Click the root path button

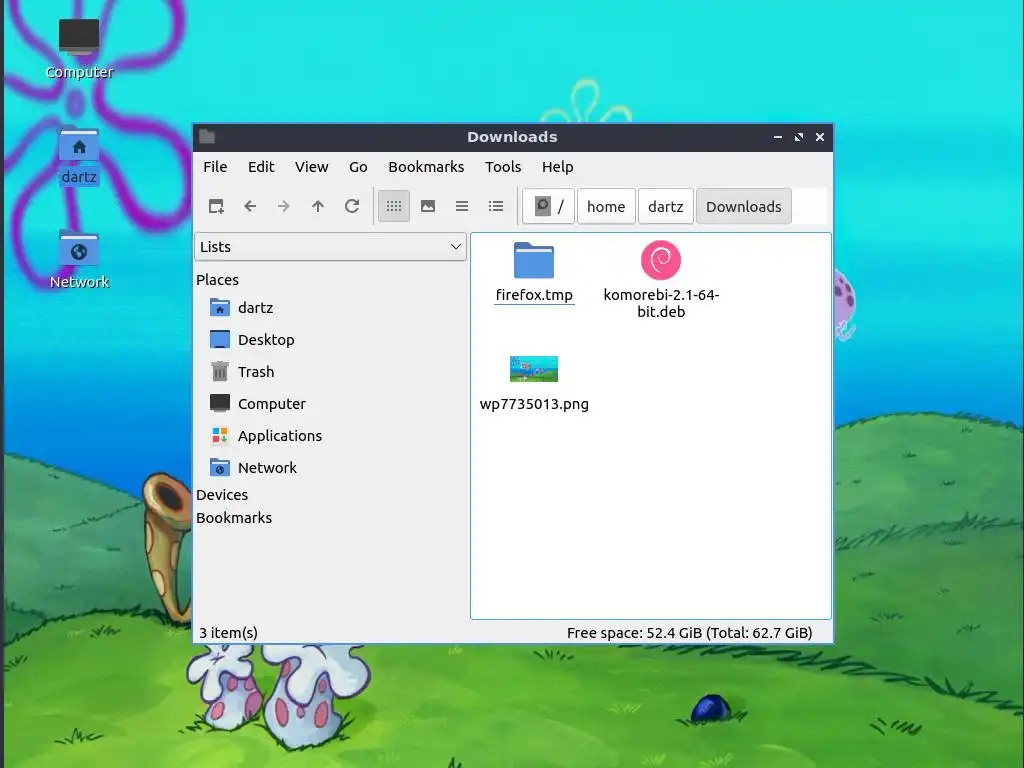(x=549, y=206)
